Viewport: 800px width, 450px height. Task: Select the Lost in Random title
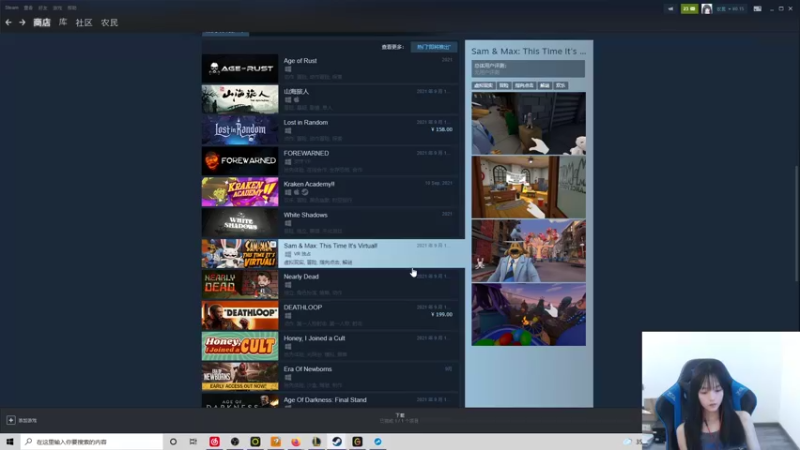click(x=306, y=122)
